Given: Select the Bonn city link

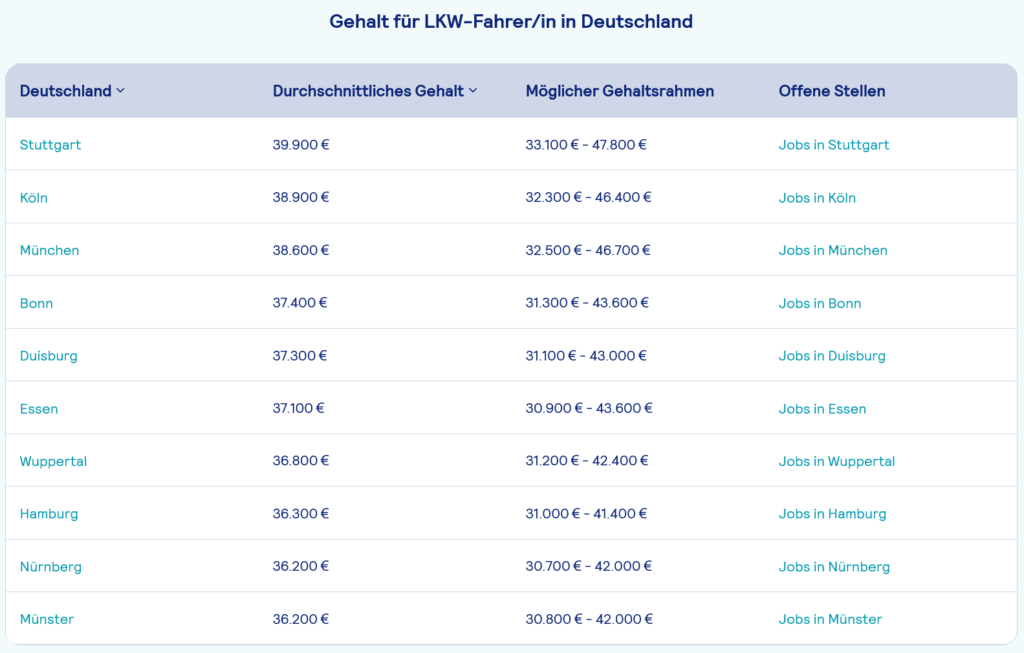Looking at the screenshot, I should (x=36, y=303).
